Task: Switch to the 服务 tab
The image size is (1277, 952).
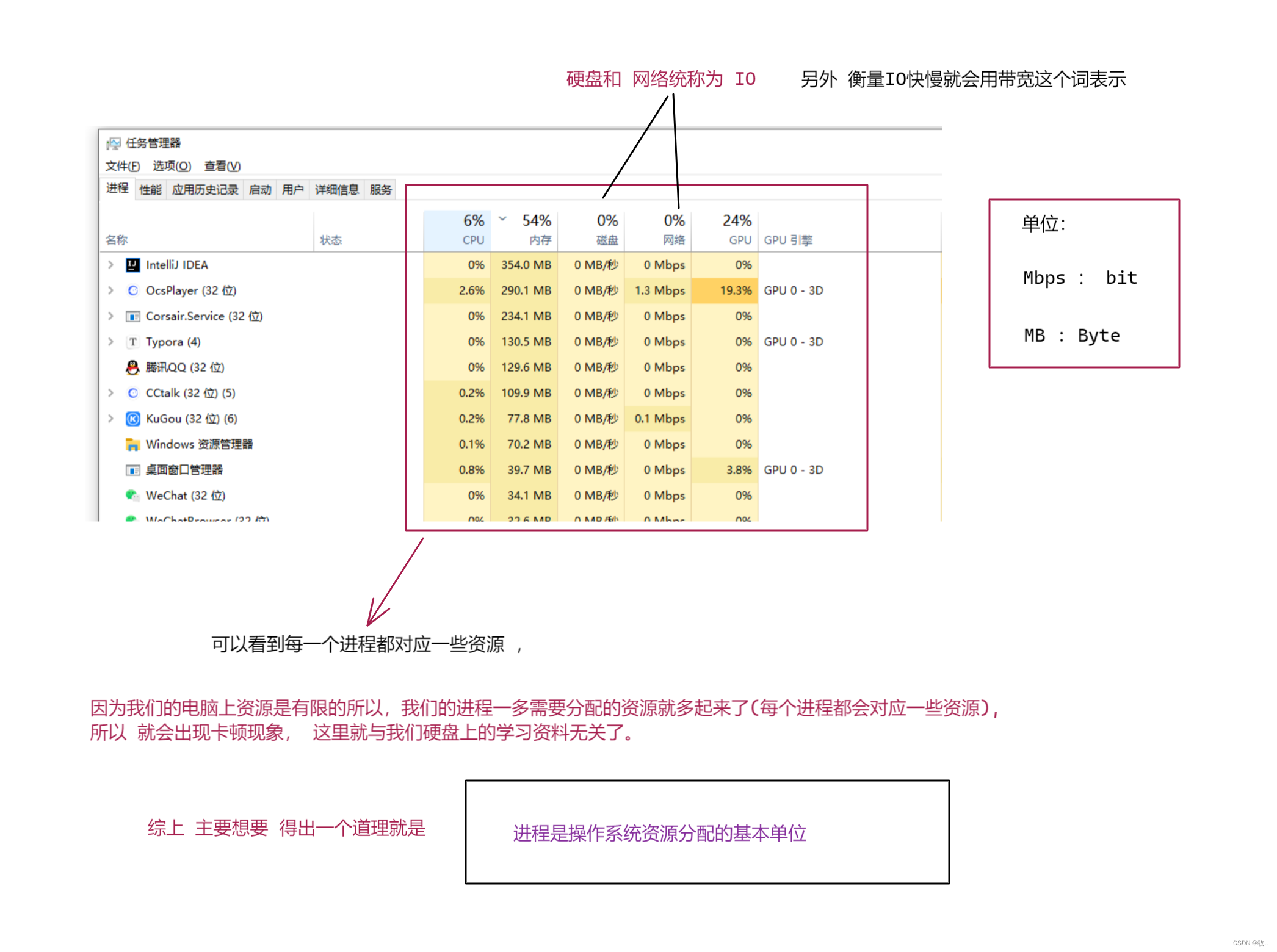Action: tap(380, 189)
